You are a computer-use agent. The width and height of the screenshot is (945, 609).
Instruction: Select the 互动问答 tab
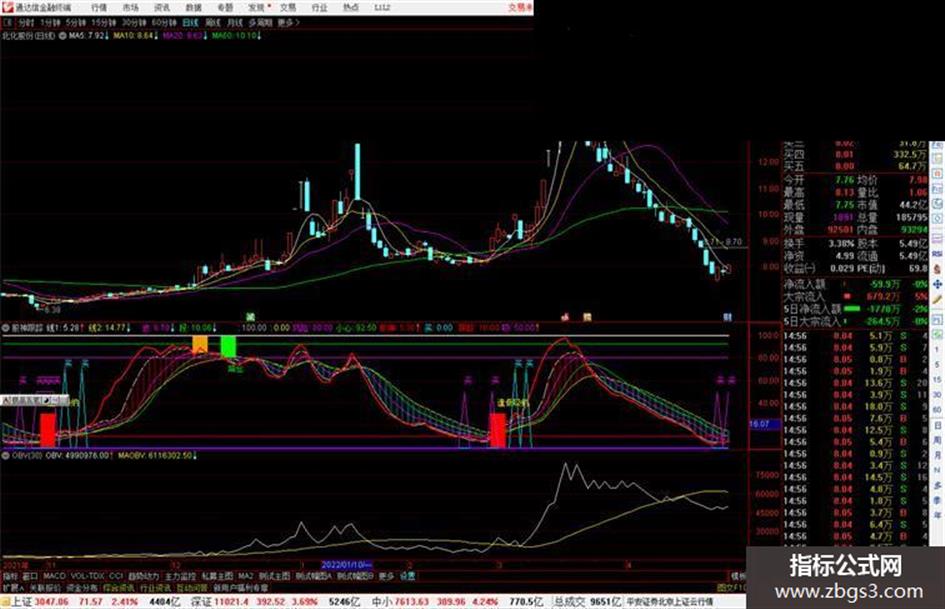click(192, 587)
